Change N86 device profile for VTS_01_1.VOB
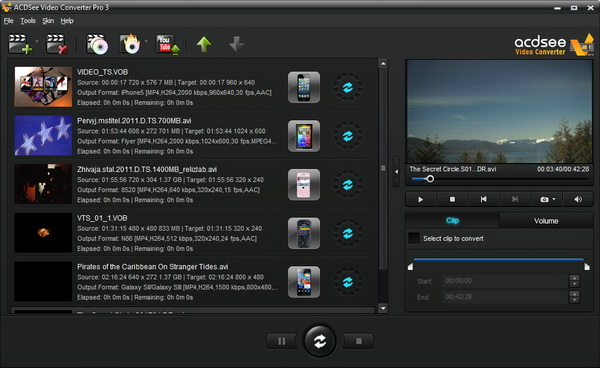600x368 pixels. [x=304, y=233]
